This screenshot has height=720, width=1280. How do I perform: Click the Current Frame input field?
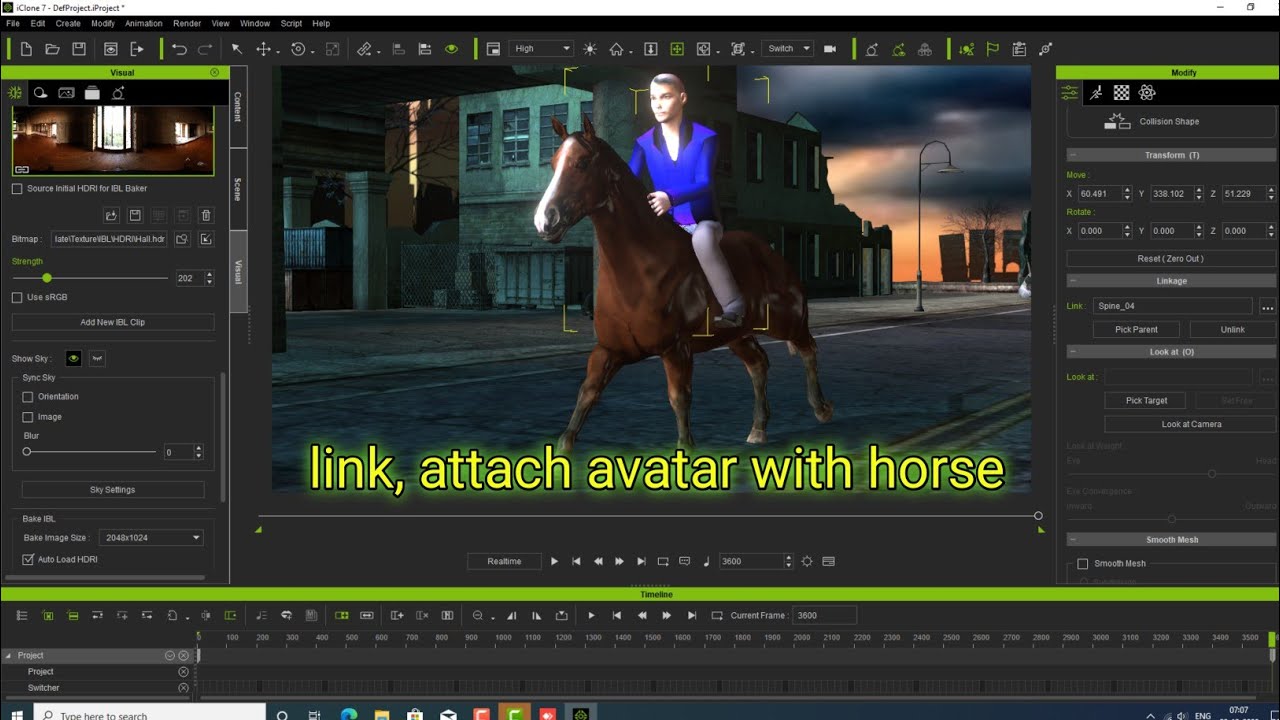824,615
